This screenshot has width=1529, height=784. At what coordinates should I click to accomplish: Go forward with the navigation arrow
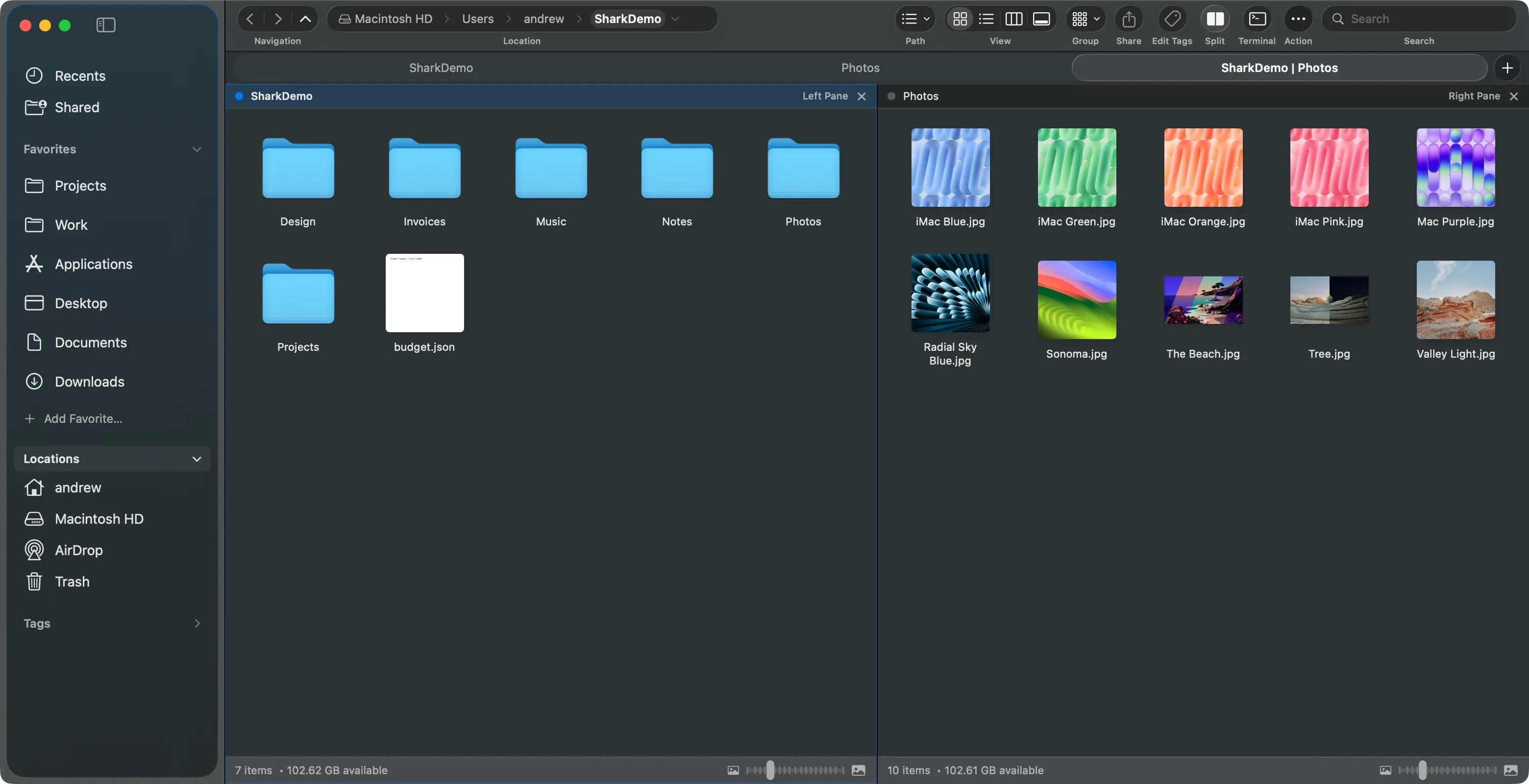pyautogui.click(x=277, y=19)
